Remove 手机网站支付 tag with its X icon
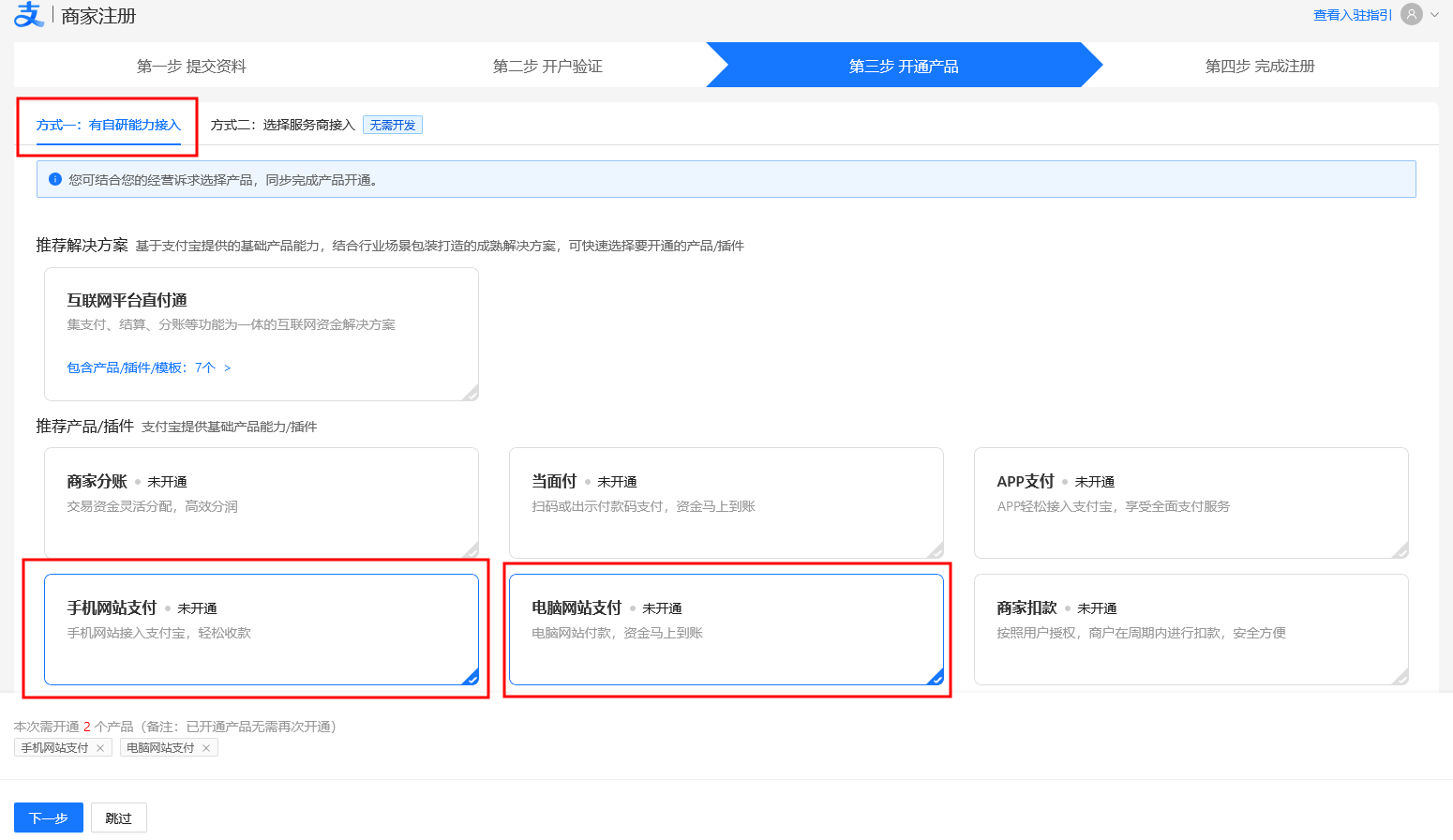 click(100, 748)
